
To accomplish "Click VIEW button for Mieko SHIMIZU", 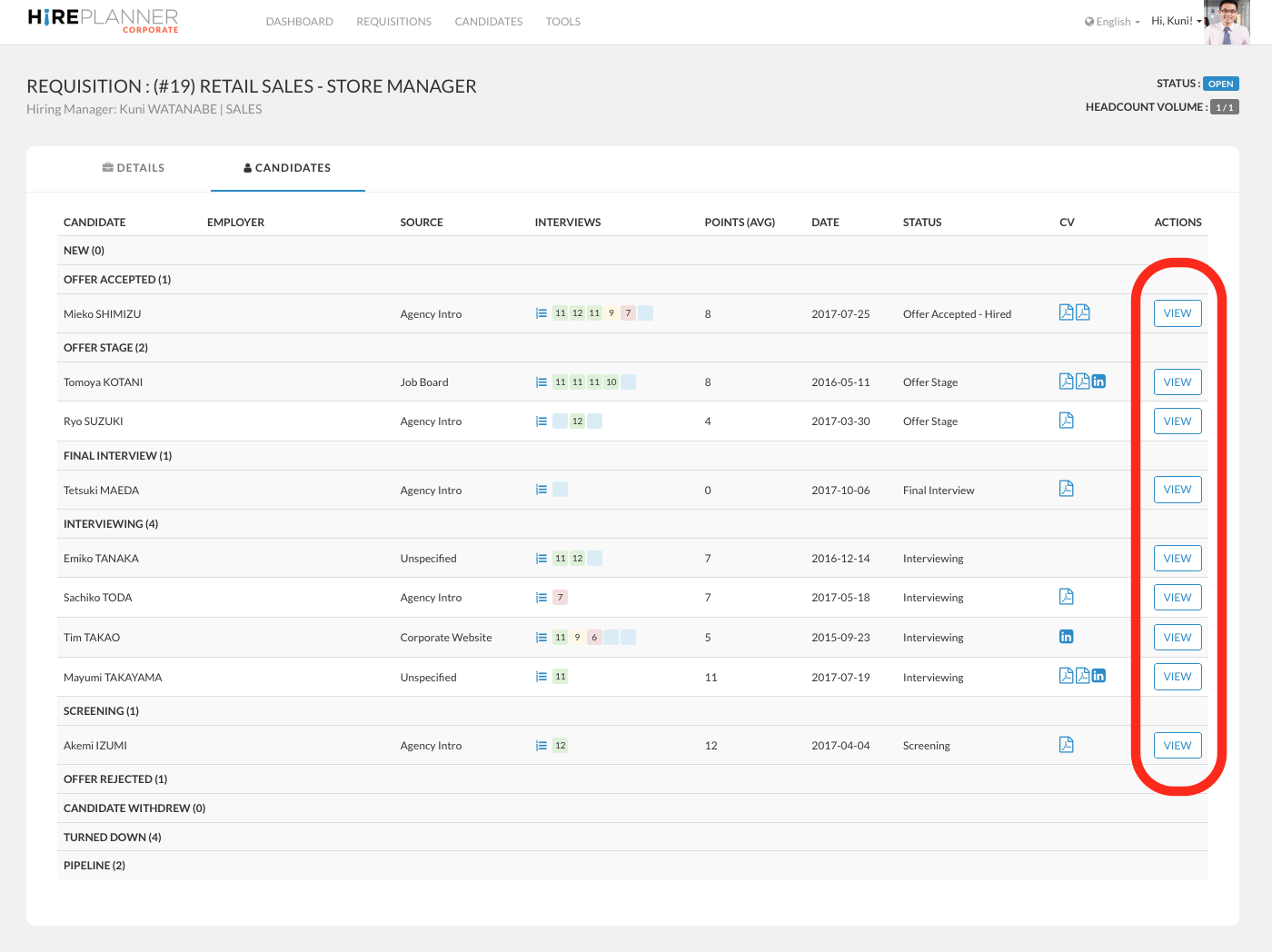I will tap(1177, 313).
